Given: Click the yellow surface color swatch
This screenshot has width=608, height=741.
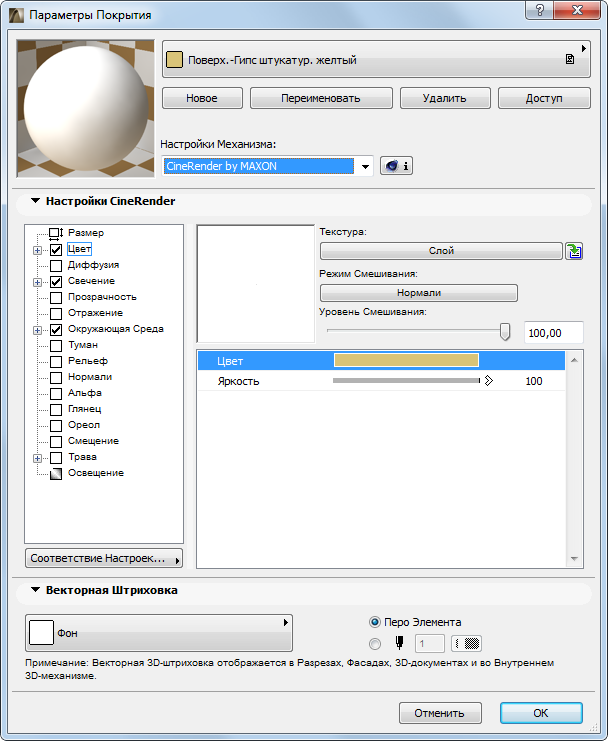Looking at the screenshot, I should click(174, 60).
